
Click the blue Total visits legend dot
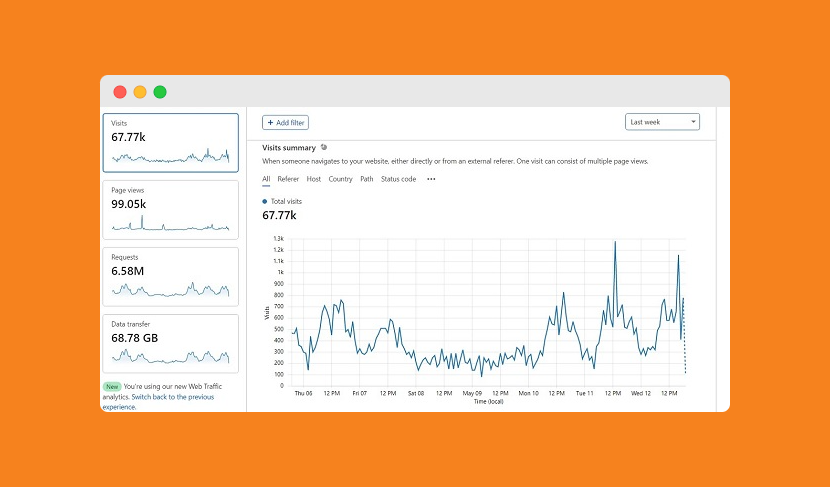265,202
